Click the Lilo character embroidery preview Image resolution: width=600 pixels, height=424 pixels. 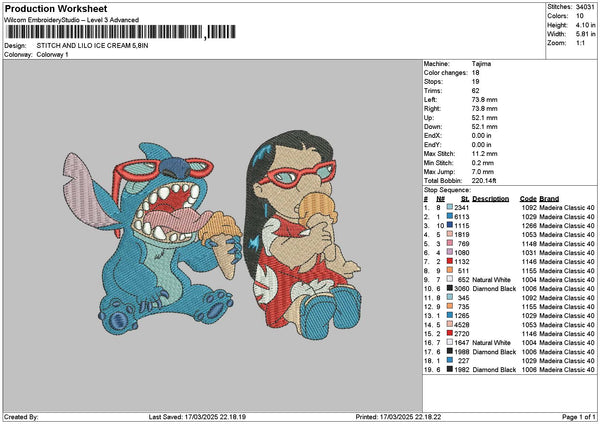302,235
